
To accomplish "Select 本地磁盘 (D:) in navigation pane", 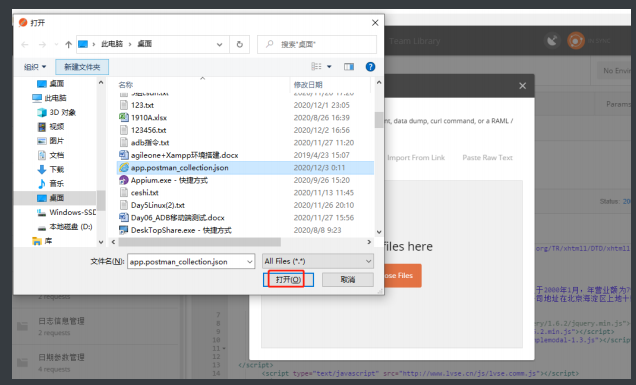I will point(65,227).
